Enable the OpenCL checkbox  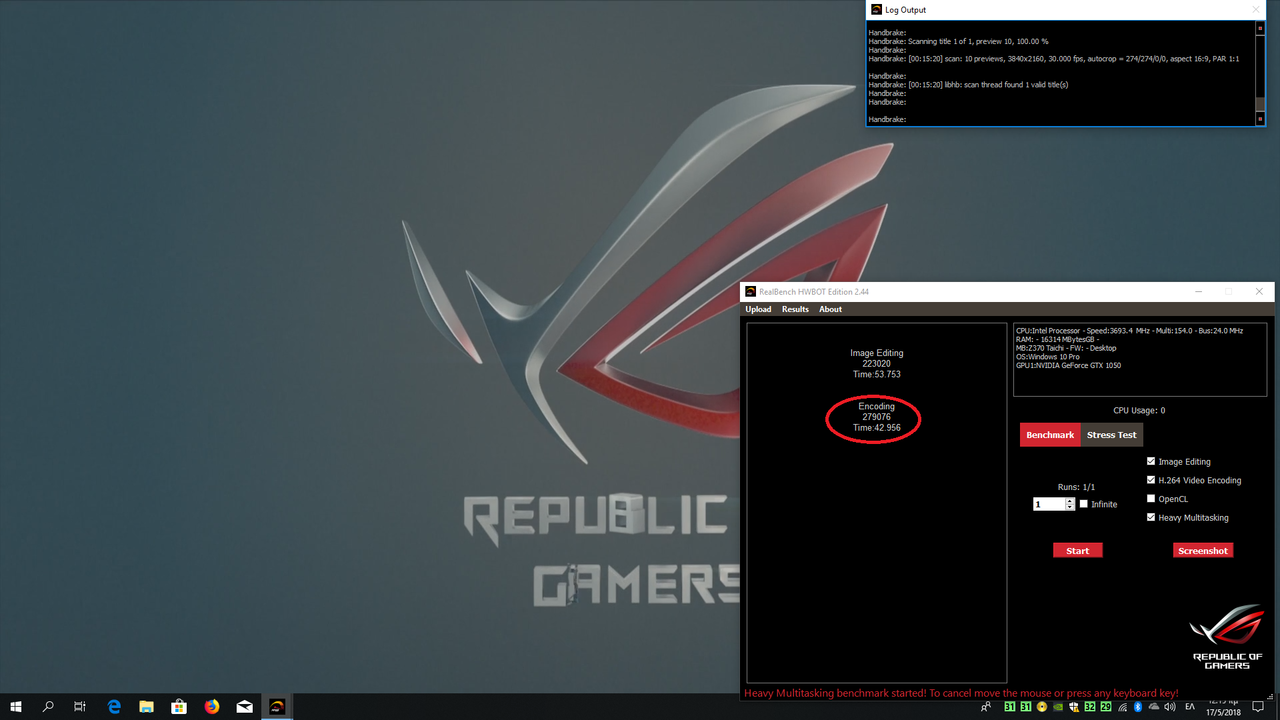pos(1151,498)
